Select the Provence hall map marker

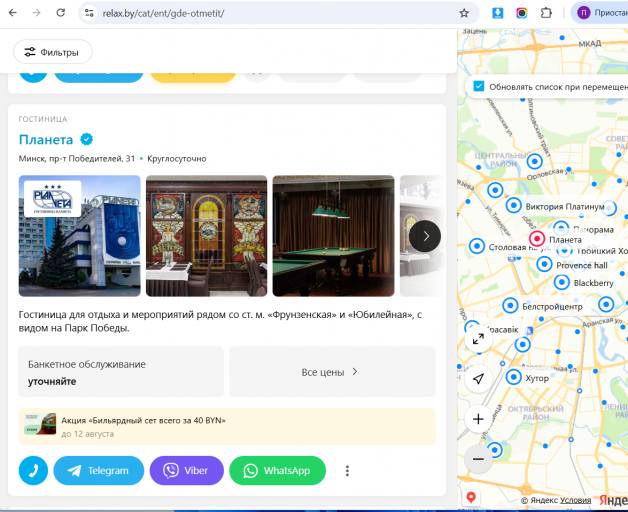(544, 264)
